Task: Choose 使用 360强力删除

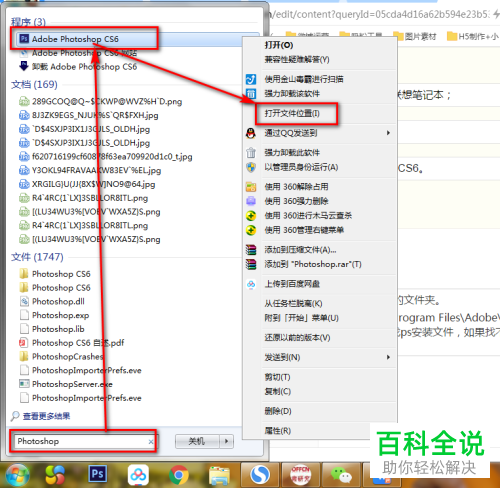Action: pyautogui.click(x=296, y=201)
